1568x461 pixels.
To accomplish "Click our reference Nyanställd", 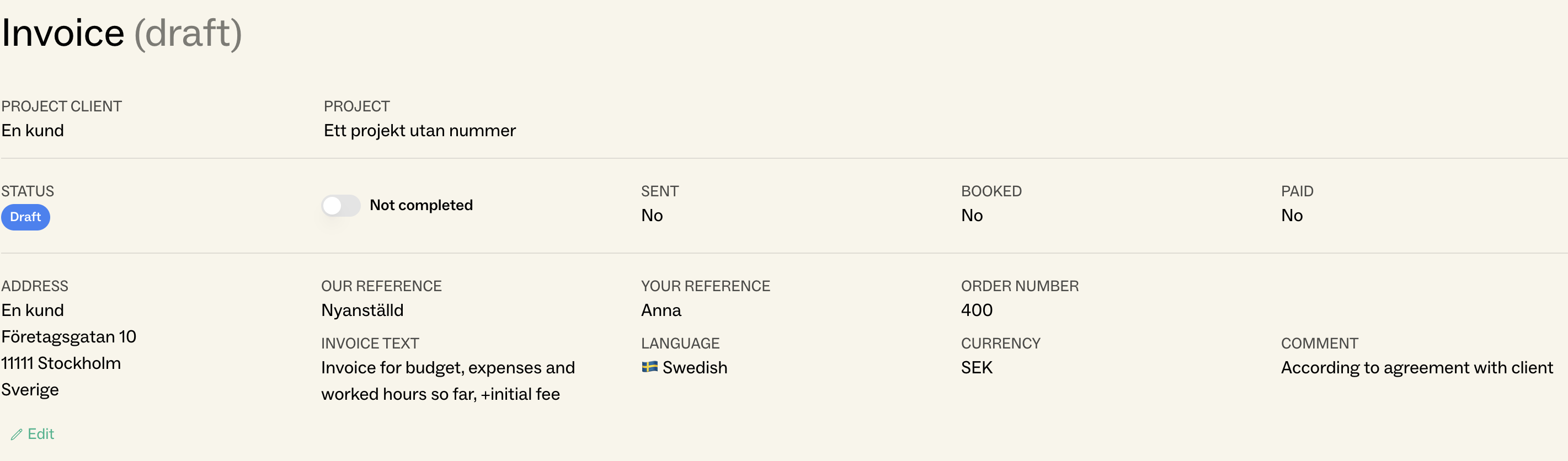I will (x=362, y=310).
